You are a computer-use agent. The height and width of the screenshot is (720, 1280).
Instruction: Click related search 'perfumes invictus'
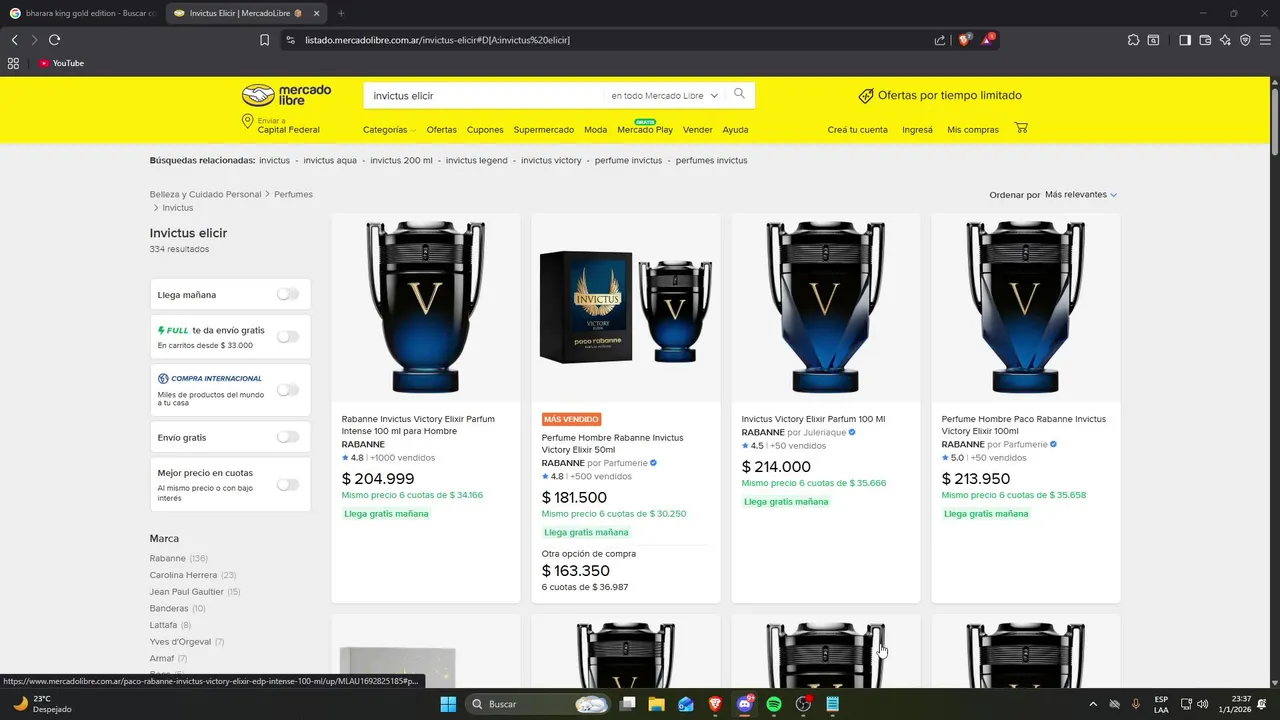pos(712,160)
